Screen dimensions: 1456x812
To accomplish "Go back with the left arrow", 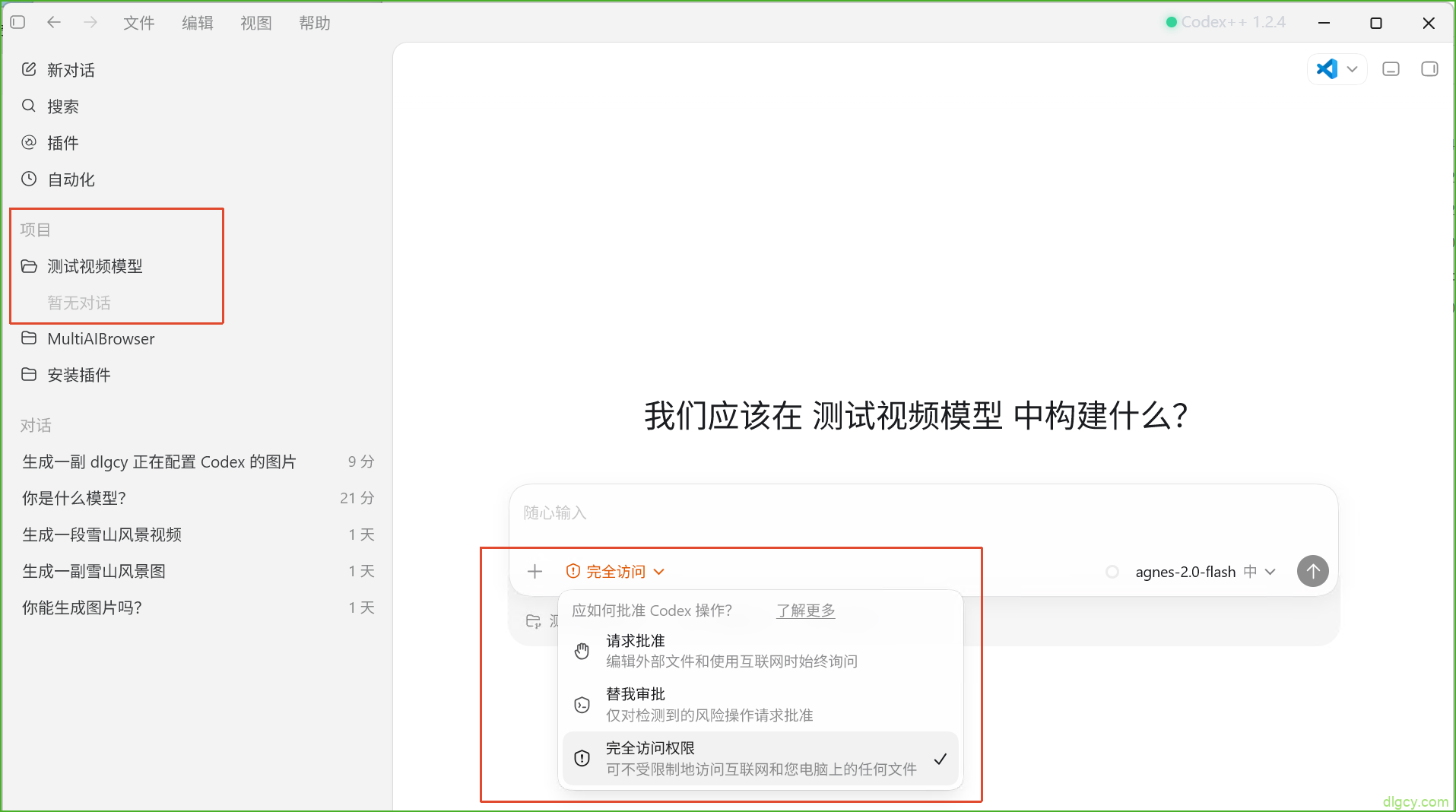I will [x=54, y=23].
